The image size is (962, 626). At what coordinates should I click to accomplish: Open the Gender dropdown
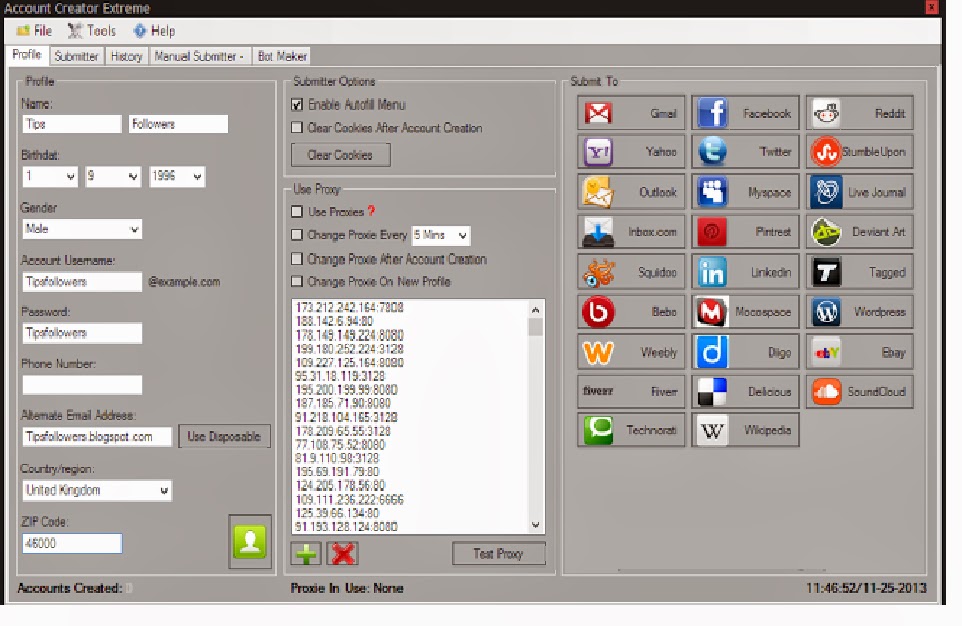tap(82, 229)
